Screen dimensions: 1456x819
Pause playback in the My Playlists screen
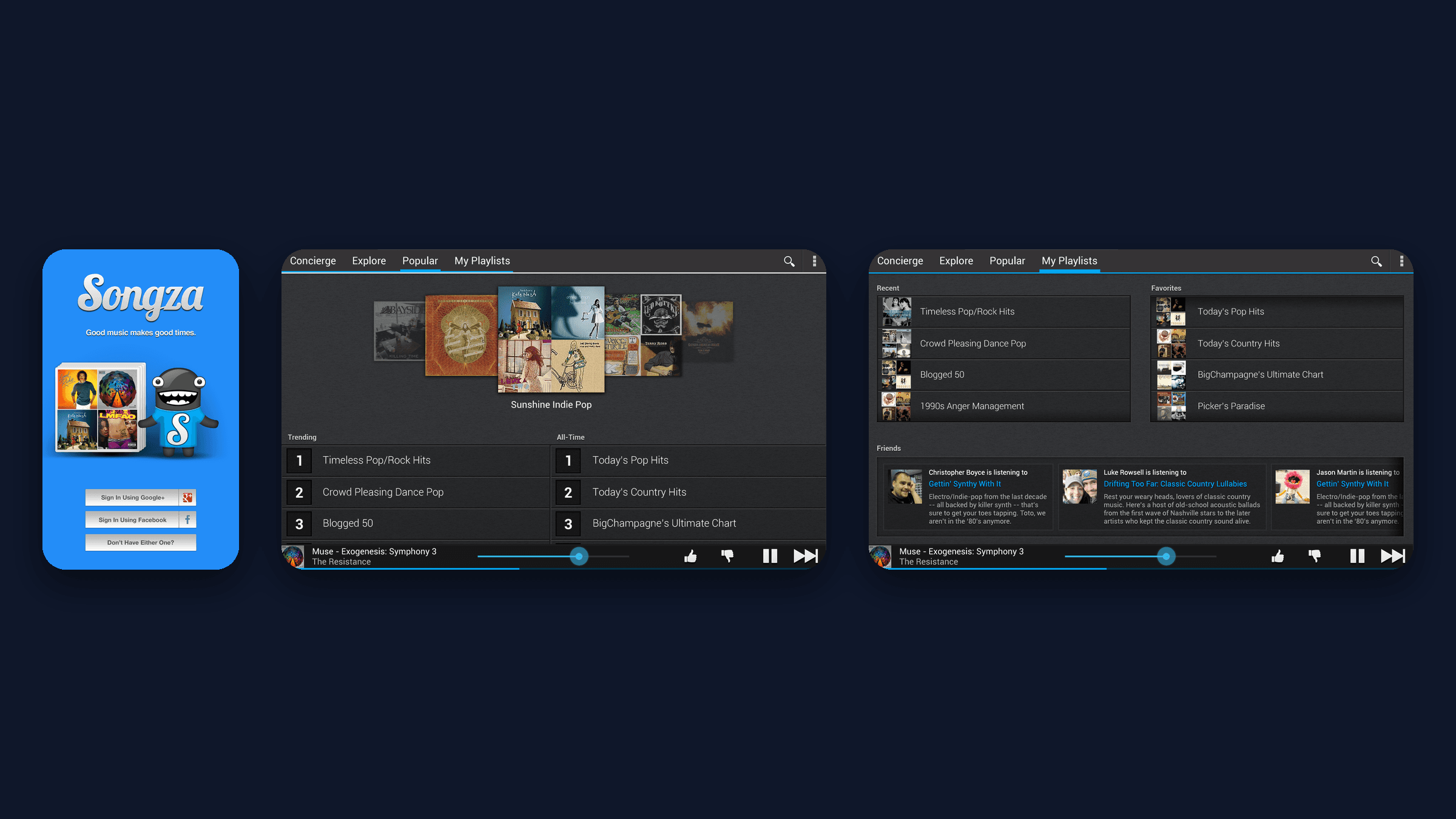(x=1357, y=556)
